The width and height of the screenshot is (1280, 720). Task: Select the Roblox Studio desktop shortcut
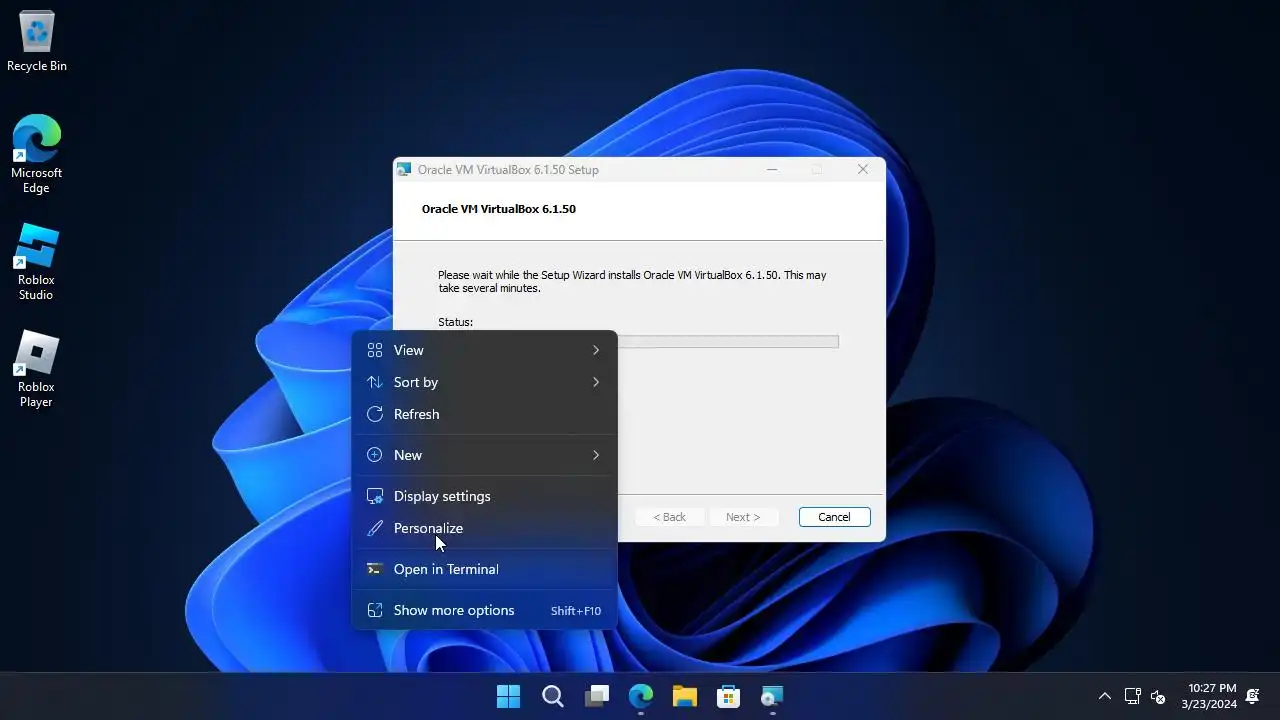(36, 262)
